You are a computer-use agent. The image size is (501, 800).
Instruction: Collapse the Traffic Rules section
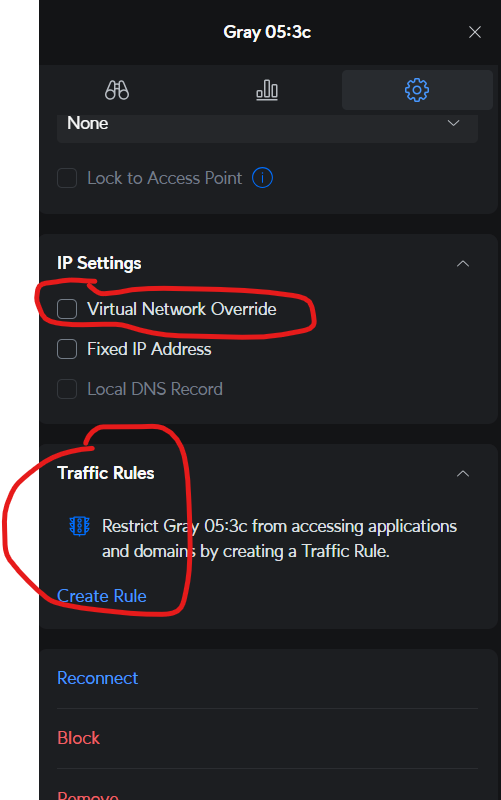463,474
